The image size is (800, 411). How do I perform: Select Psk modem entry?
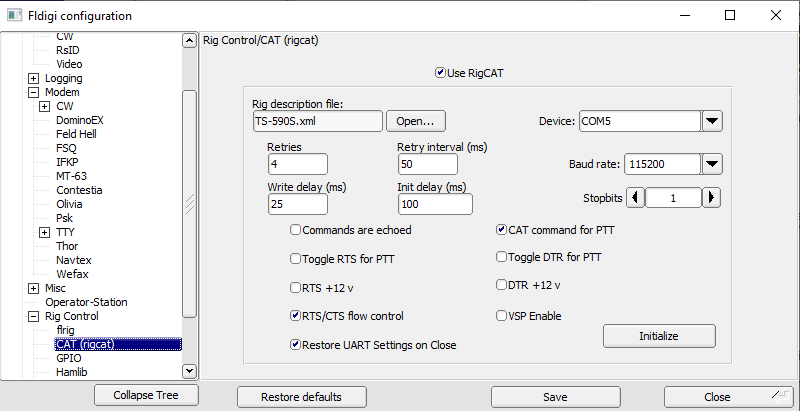coord(65,218)
